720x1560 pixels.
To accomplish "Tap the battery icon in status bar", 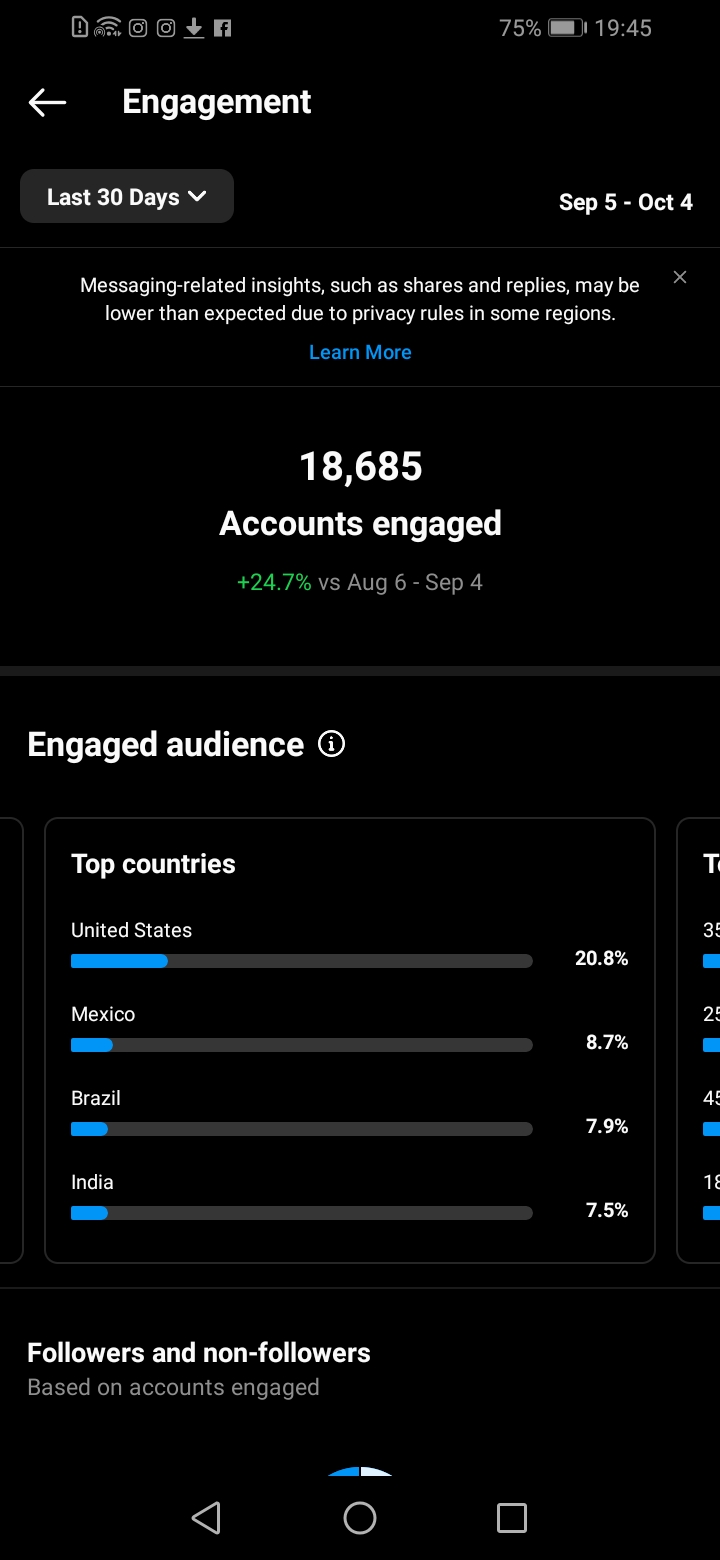I will point(567,28).
